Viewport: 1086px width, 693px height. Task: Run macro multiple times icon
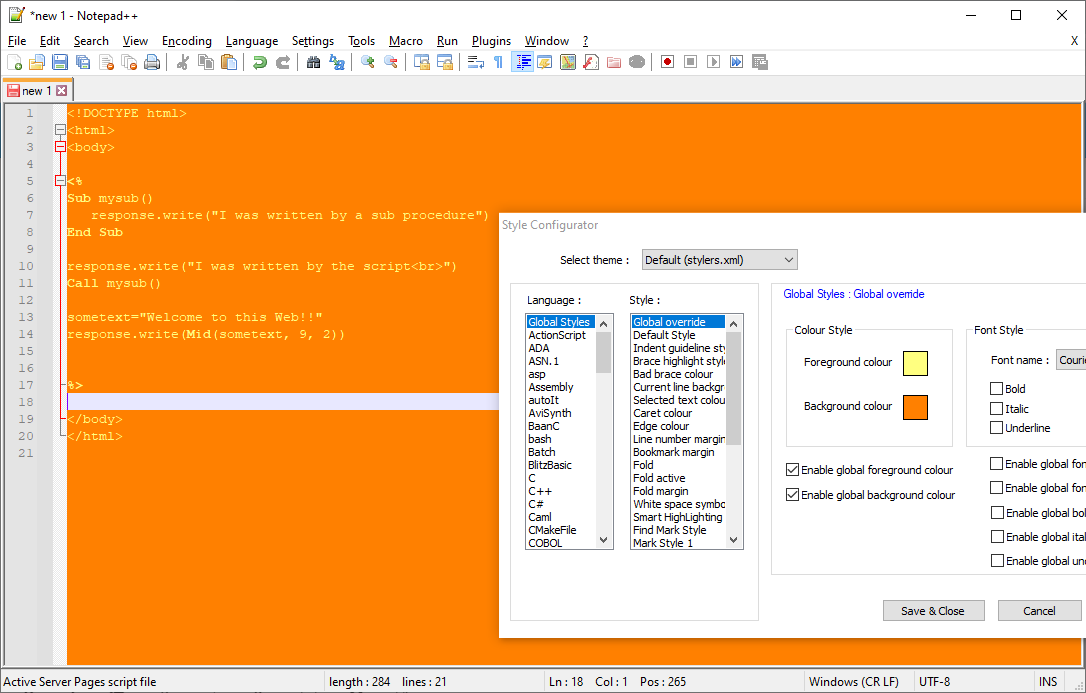[x=736, y=62]
